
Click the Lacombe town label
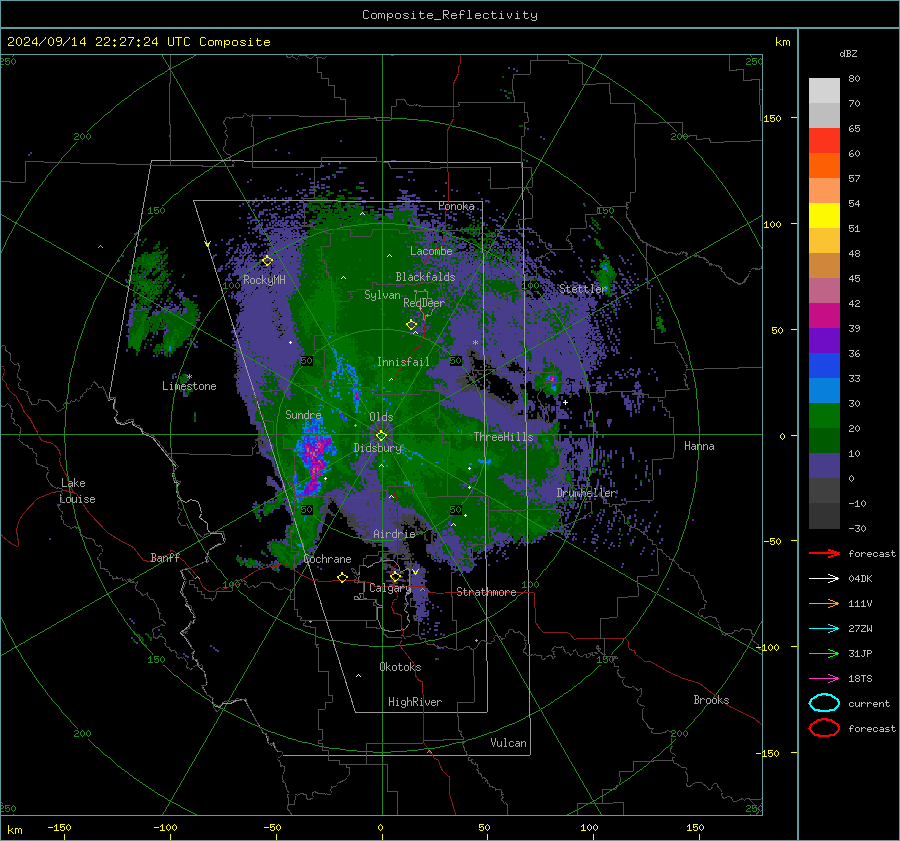431,251
